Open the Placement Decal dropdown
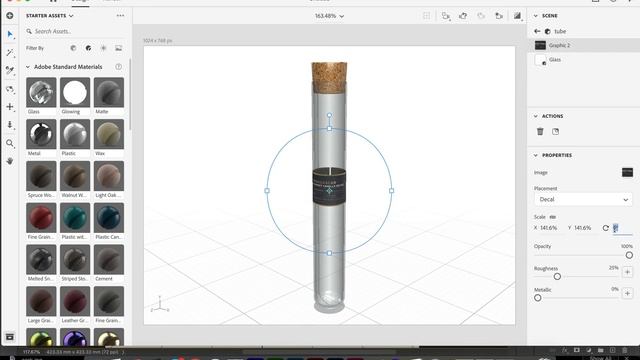This screenshot has width=640, height=360. (x=583, y=200)
